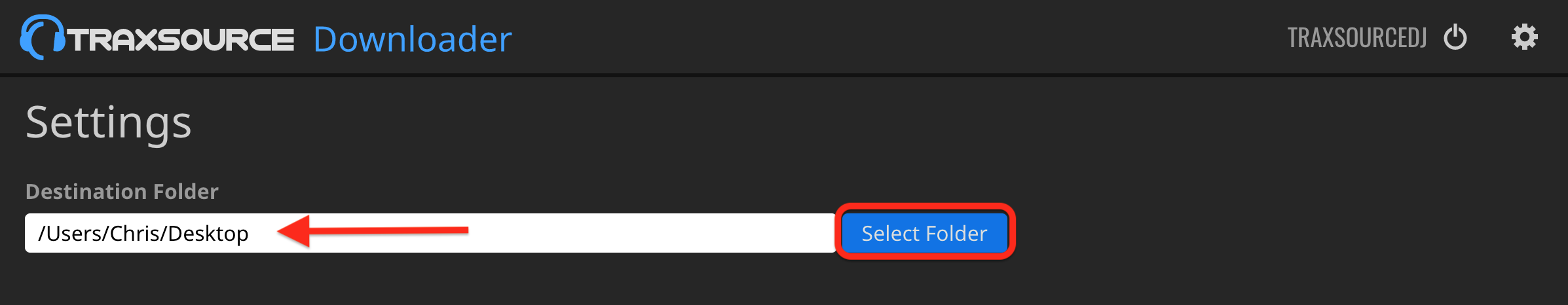Screen dimensions: 1568x305
Task: Click the empty header area left of TRAXSOURCEDJ
Action: 917,38
